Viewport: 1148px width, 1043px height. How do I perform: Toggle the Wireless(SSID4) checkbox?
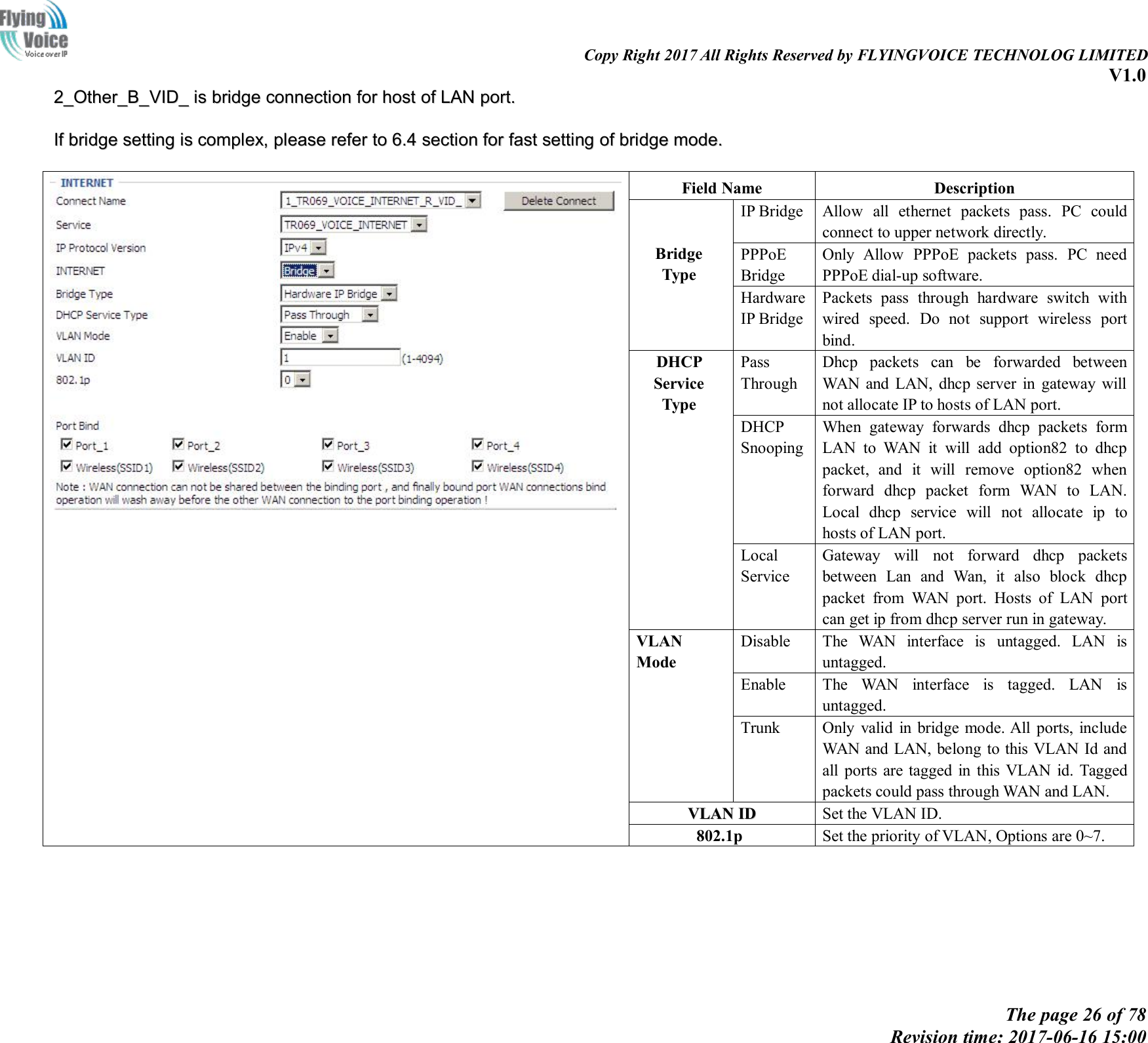[x=478, y=467]
